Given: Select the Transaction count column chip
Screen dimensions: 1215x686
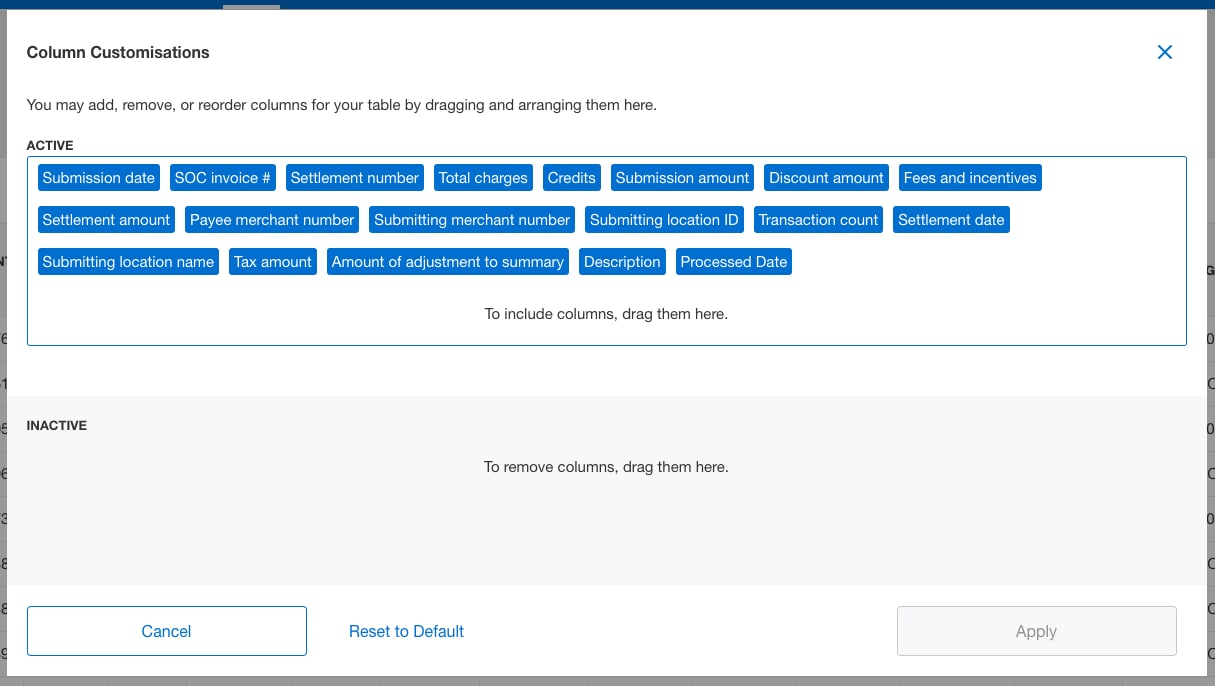Looking at the screenshot, I should pos(818,219).
